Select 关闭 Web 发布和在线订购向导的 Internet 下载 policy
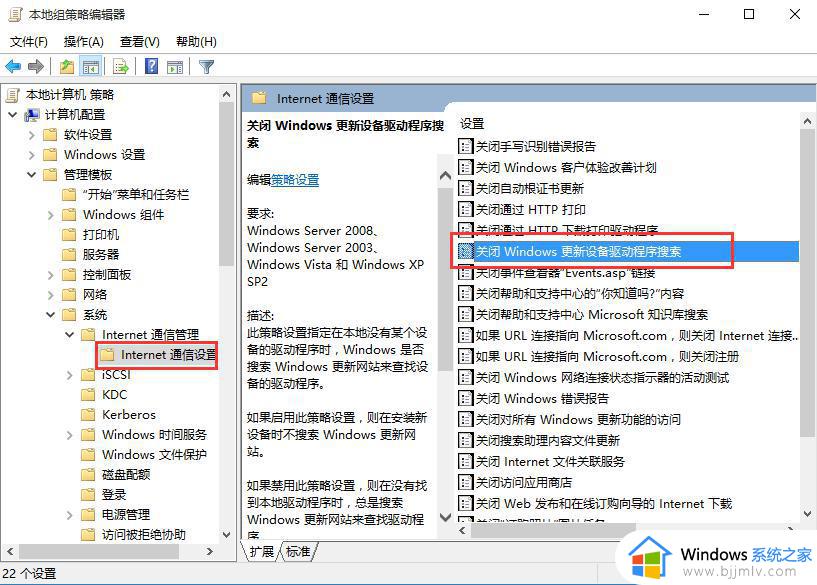The height and width of the screenshot is (585, 817). (x=603, y=503)
